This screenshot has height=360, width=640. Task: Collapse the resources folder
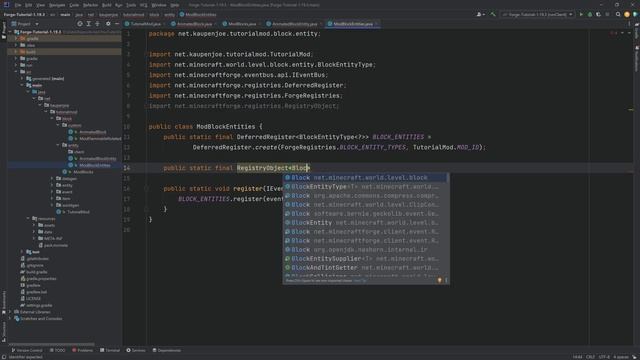(x=29, y=218)
